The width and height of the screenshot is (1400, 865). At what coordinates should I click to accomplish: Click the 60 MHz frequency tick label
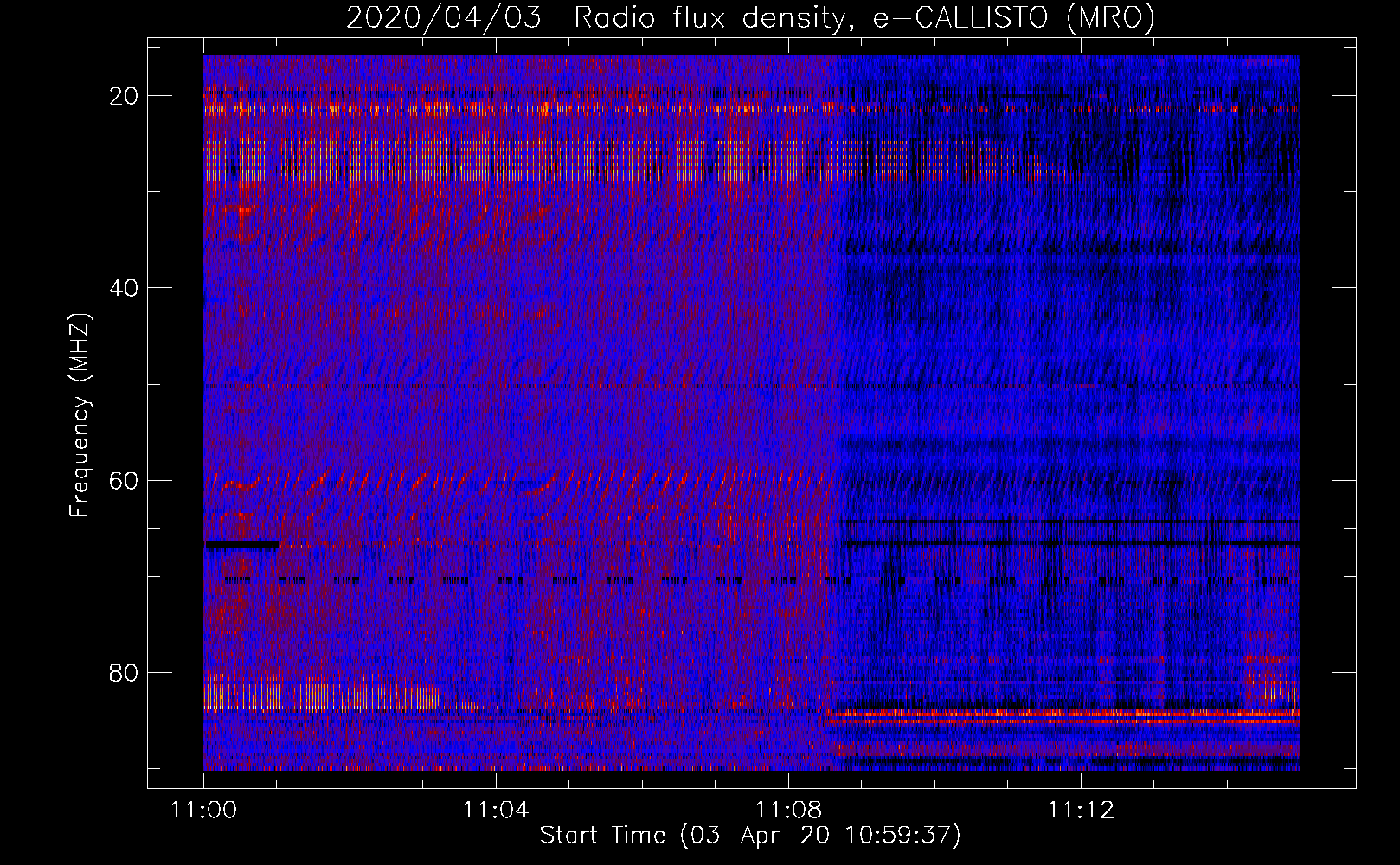coord(124,481)
